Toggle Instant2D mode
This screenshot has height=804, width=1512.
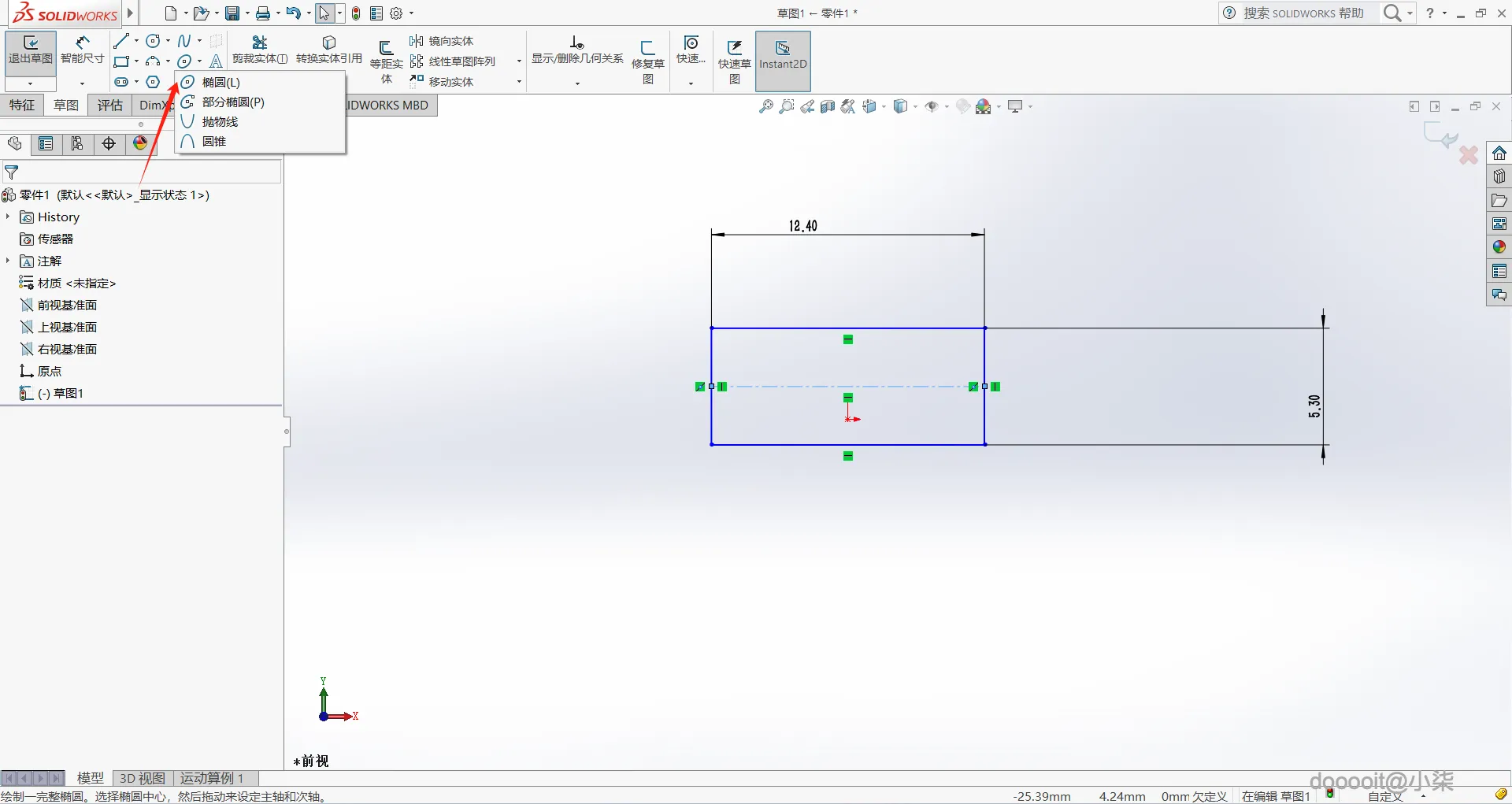[x=783, y=61]
